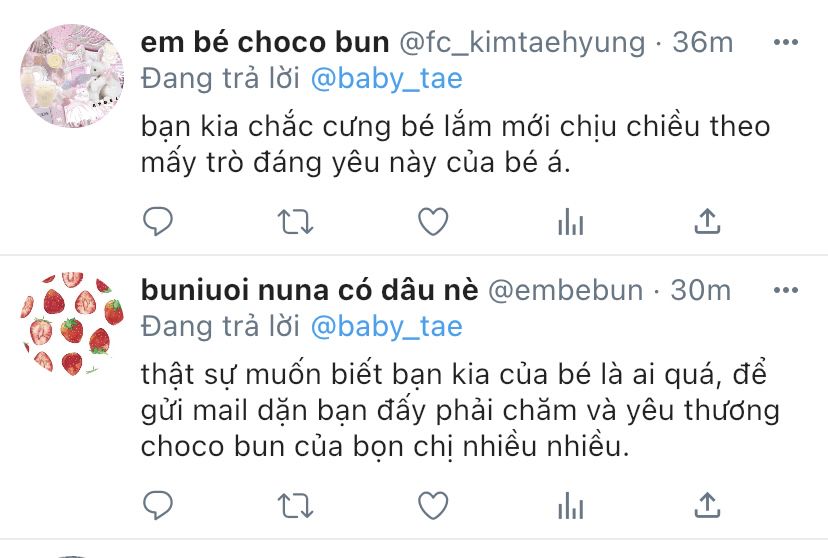Viewport: 828px width, 558px height.
Task: Retweet the tweet from @embebun
Action: point(295,506)
